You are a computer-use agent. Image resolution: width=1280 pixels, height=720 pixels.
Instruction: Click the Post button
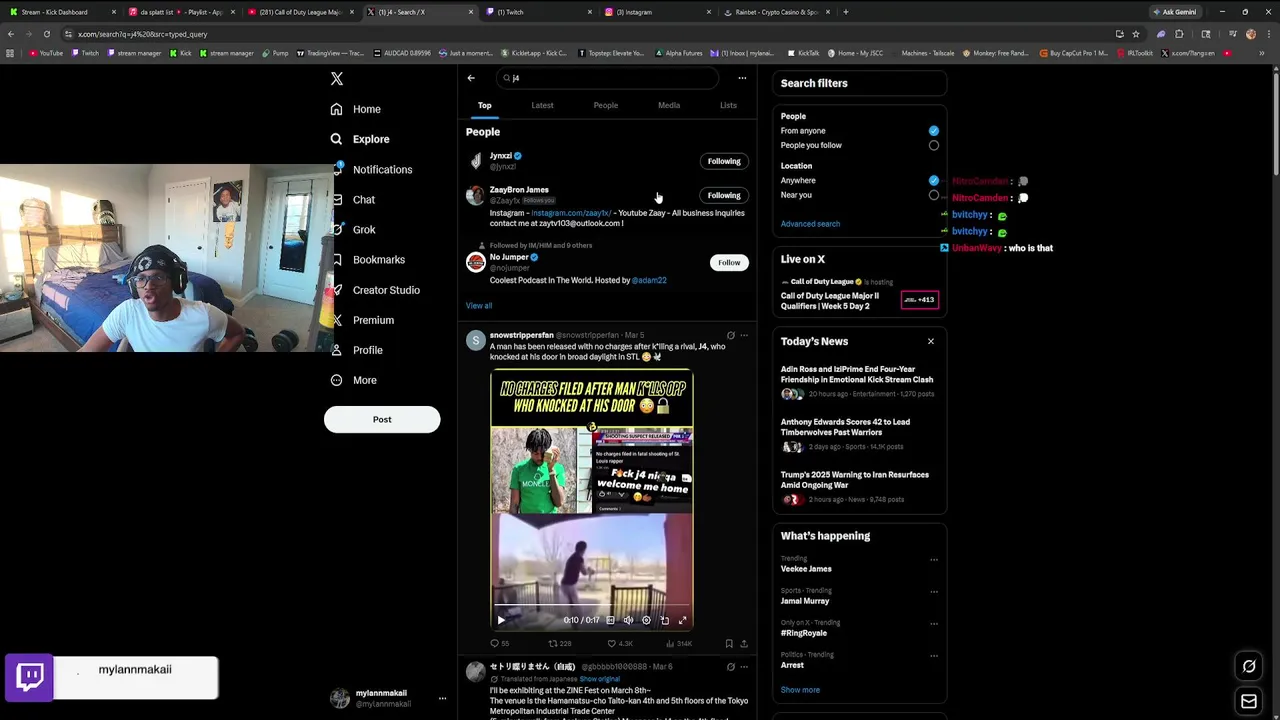tap(382, 420)
